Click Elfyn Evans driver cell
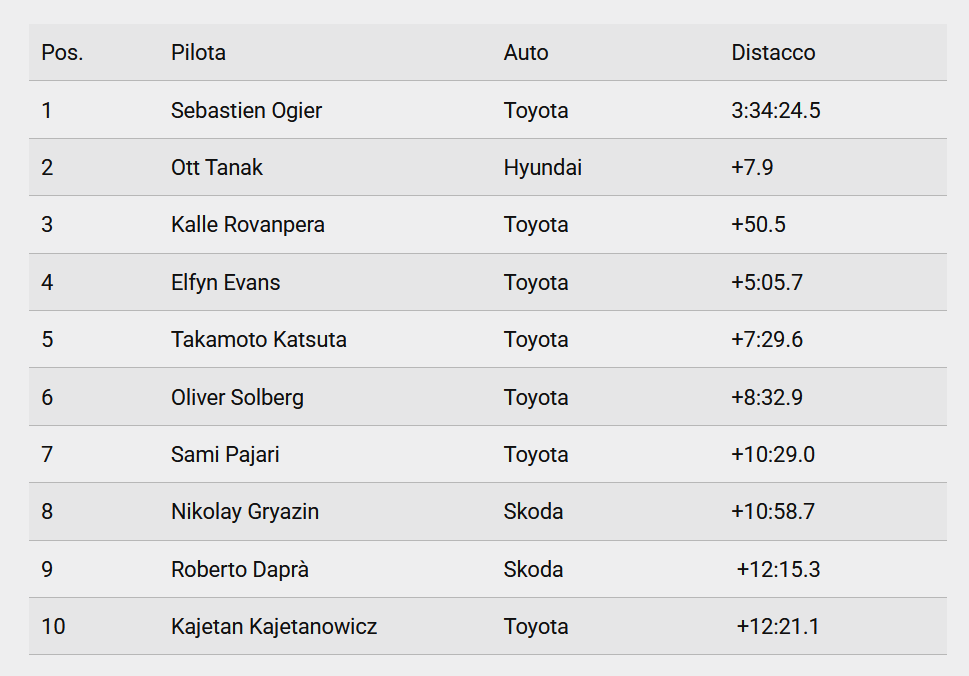The width and height of the screenshot is (969, 676). [226, 282]
